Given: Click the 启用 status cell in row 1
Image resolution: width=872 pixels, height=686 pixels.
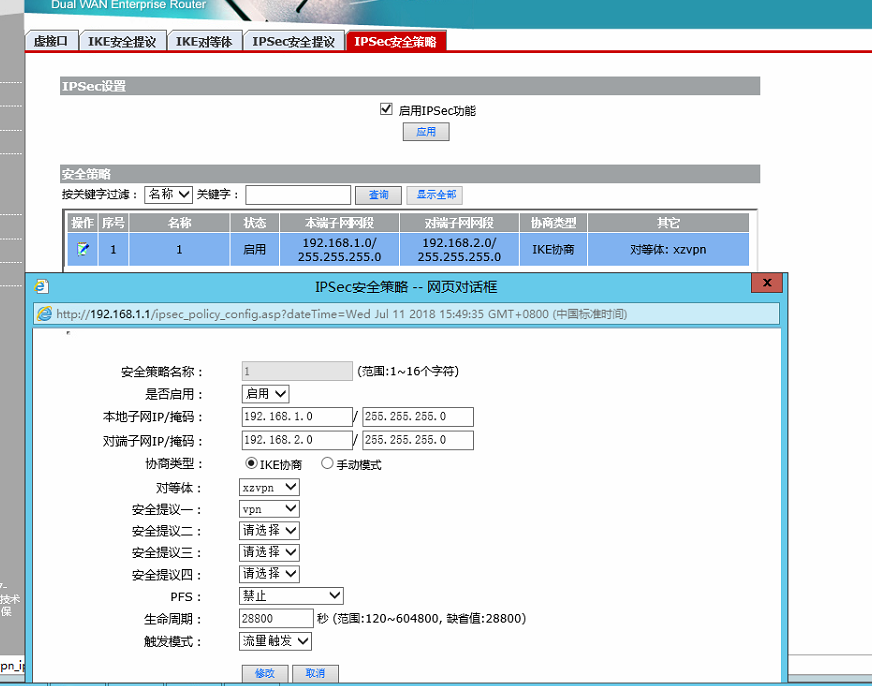Looking at the screenshot, I should click(x=255, y=250).
